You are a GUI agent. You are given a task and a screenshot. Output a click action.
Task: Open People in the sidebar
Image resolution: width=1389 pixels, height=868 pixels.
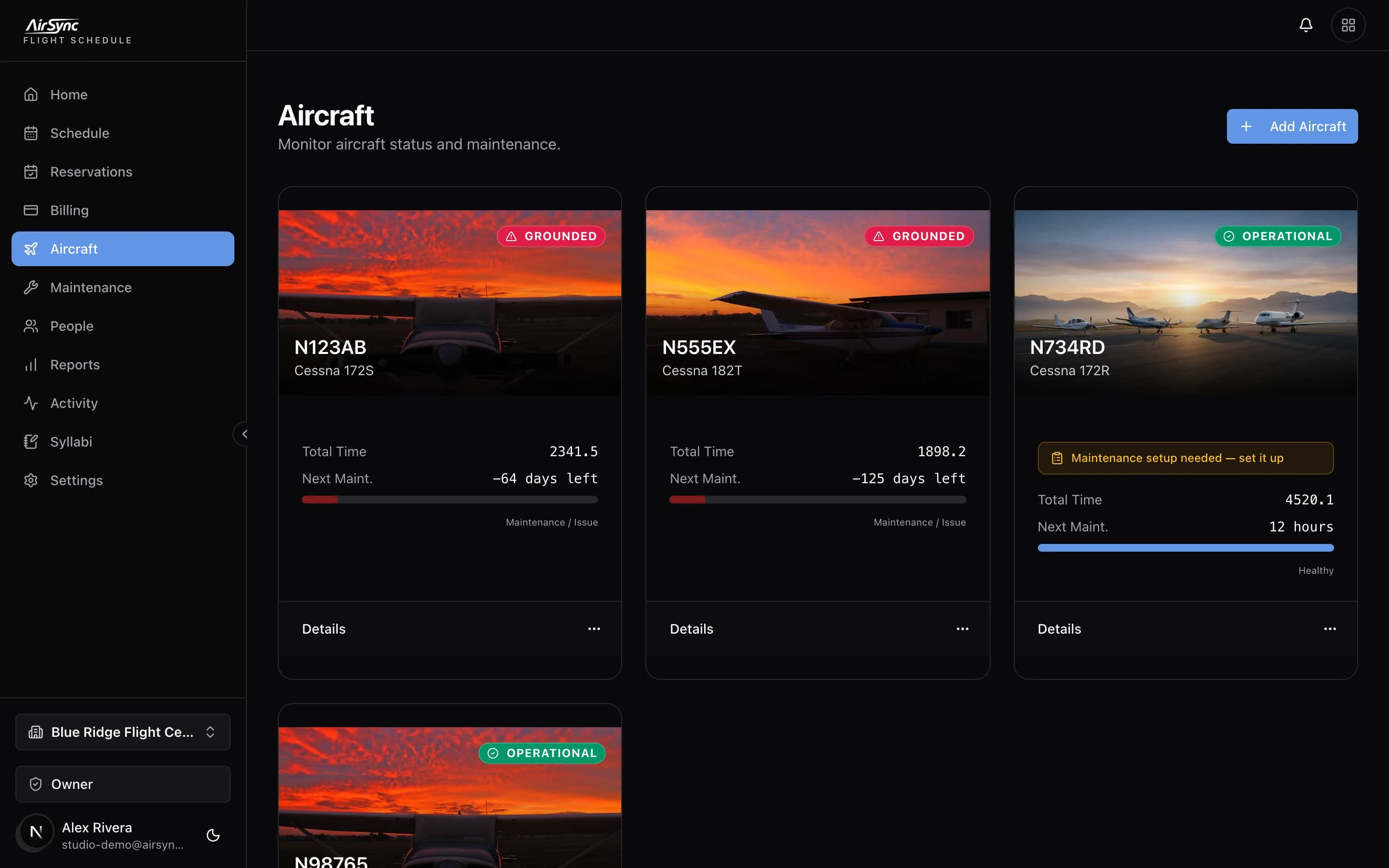coord(123,326)
